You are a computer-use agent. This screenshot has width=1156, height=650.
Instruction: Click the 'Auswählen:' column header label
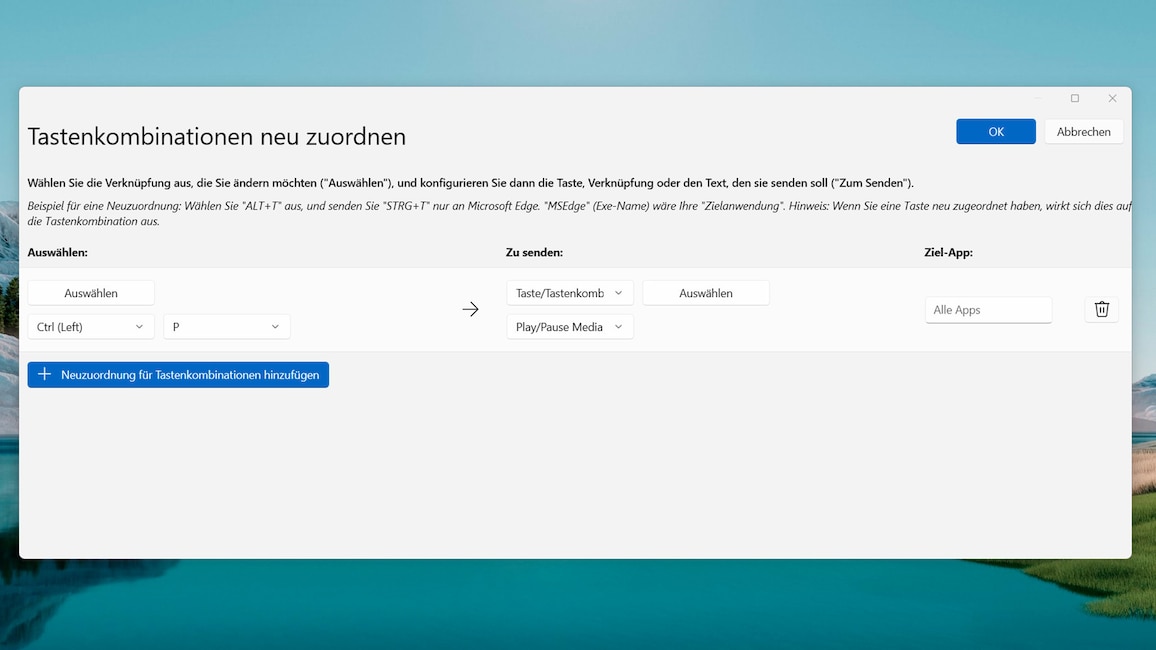pos(58,252)
